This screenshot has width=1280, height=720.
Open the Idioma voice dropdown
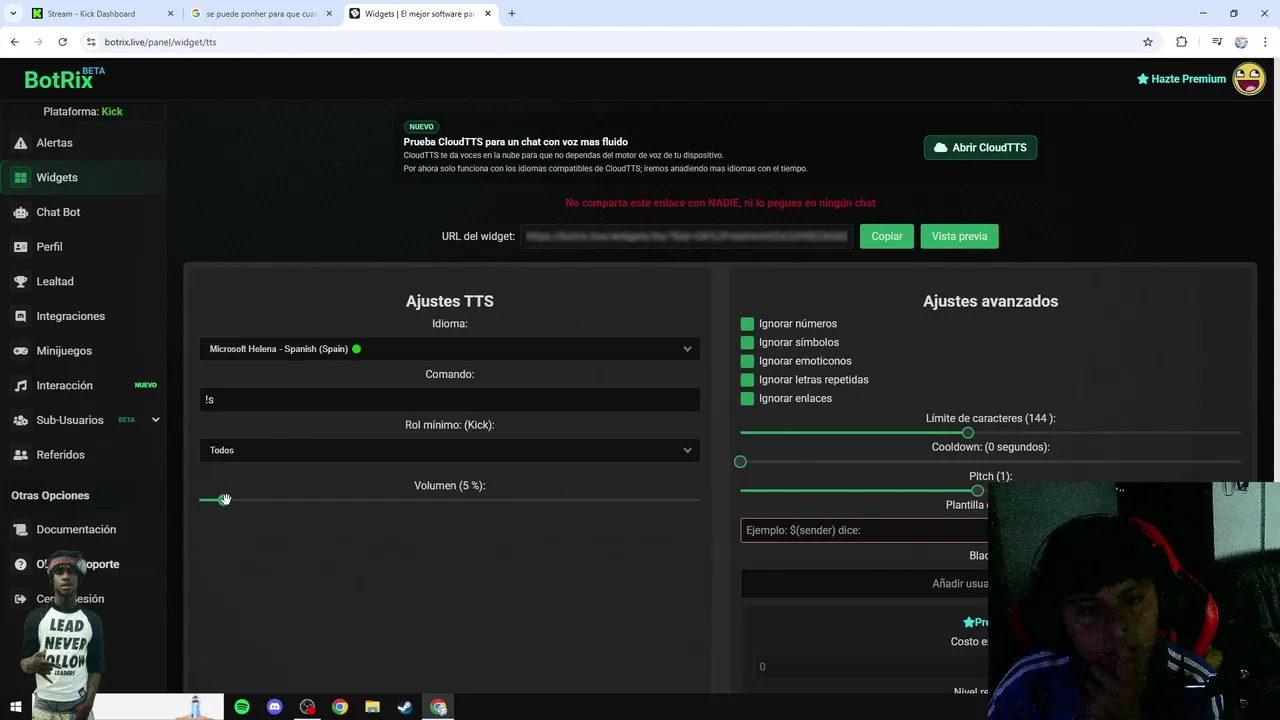click(x=449, y=349)
